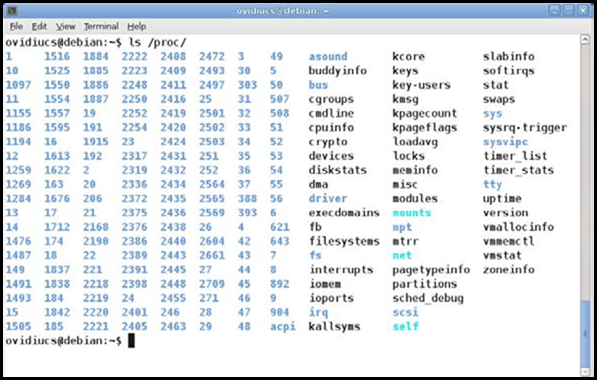Click the 'cgroups' entry
This screenshot has width=597, height=380.
pyautogui.click(x=331, y=99)
